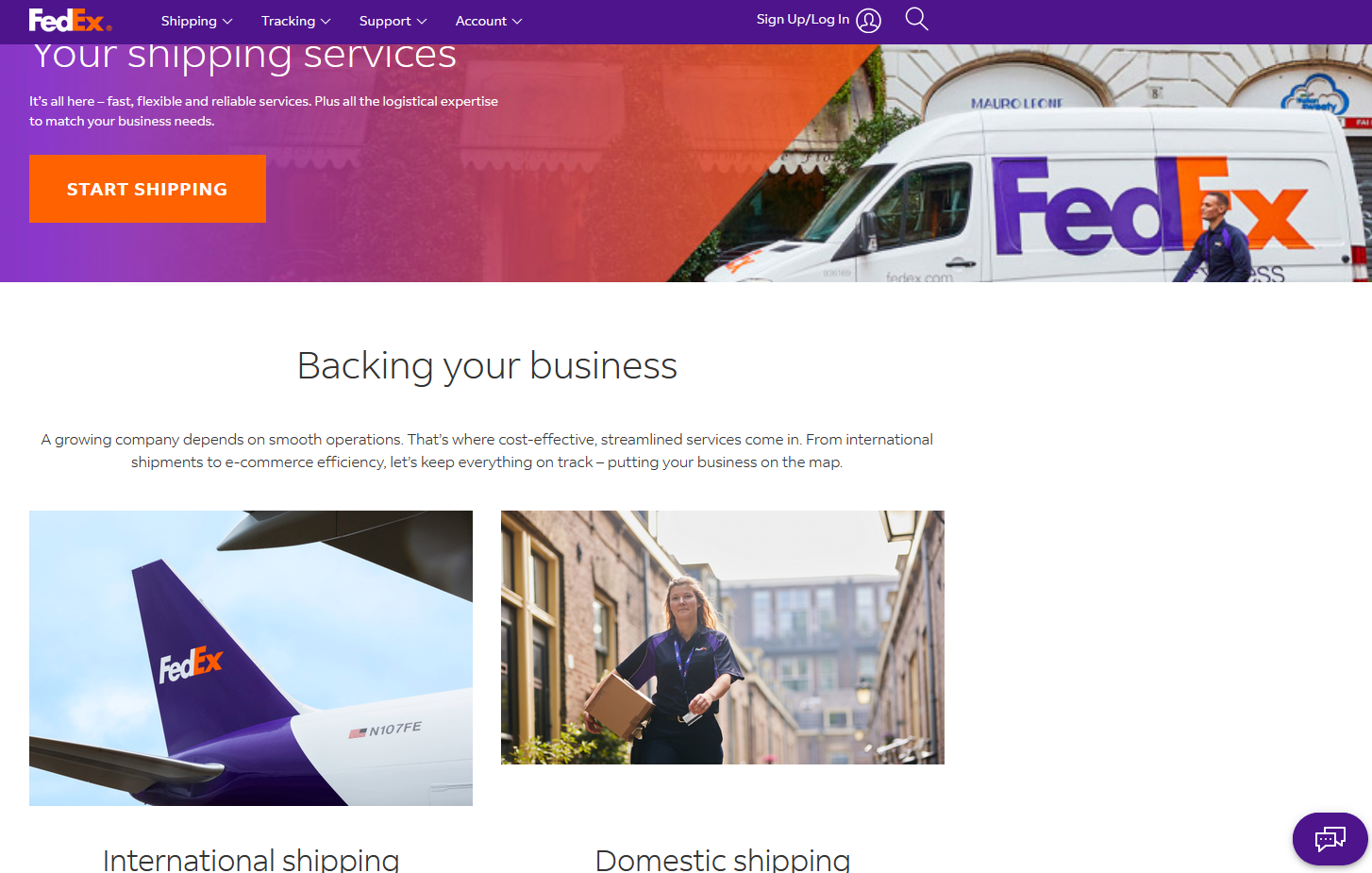The height and width of the screenshot is (873, 1372).
Task: Open the Support navigation item
Action: pos(393,21)
